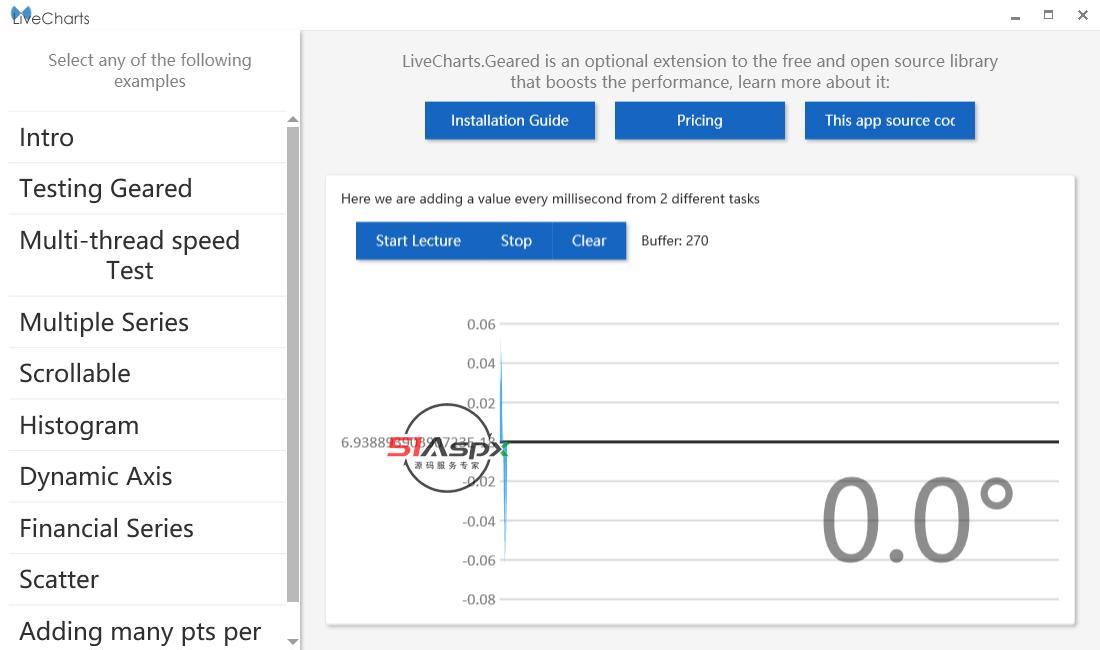
Task: Click the 0.0° angle readout
Action: [x=917, y=519]
